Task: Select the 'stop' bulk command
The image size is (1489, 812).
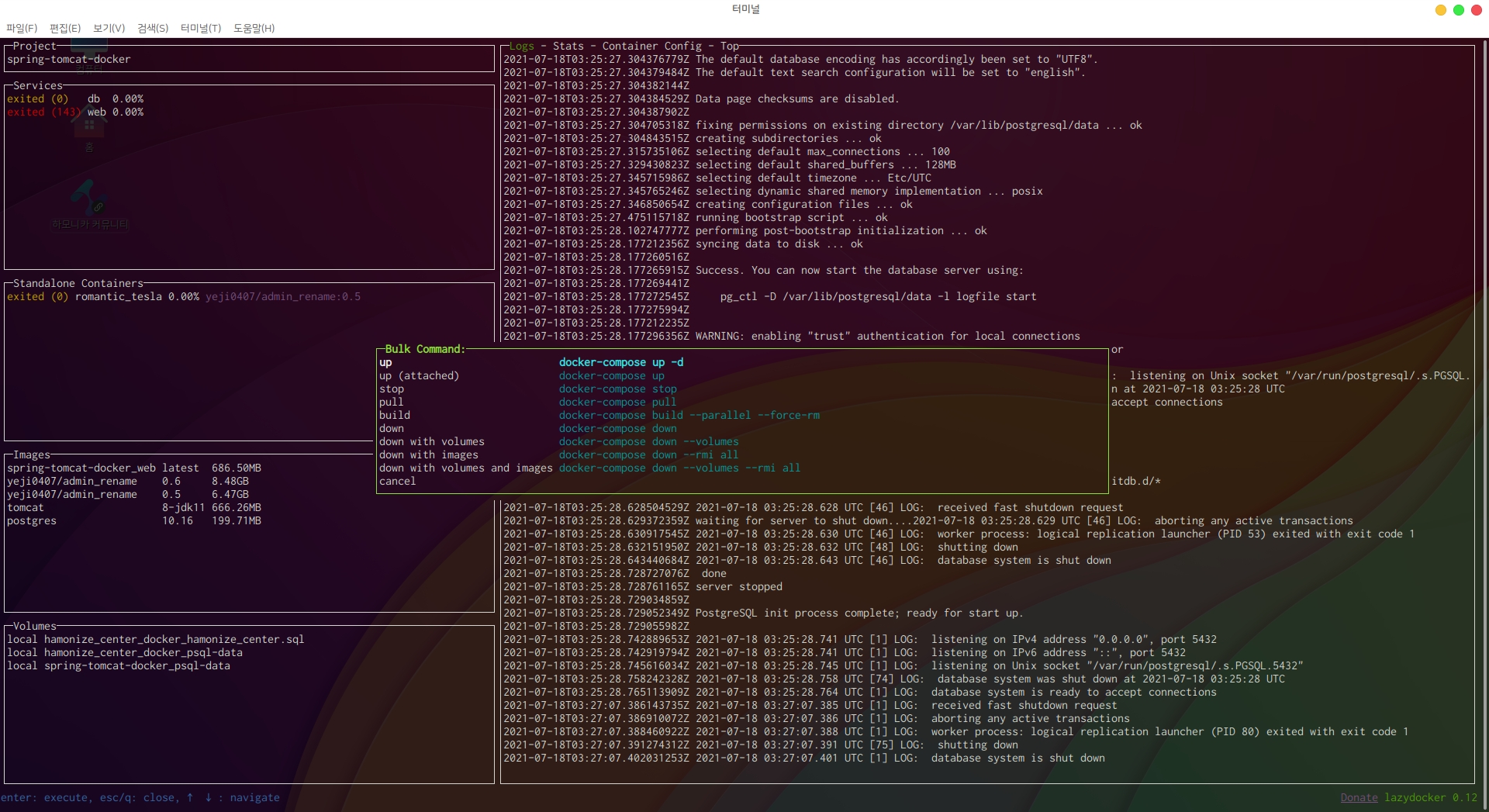Action: [x=392, y=389]
